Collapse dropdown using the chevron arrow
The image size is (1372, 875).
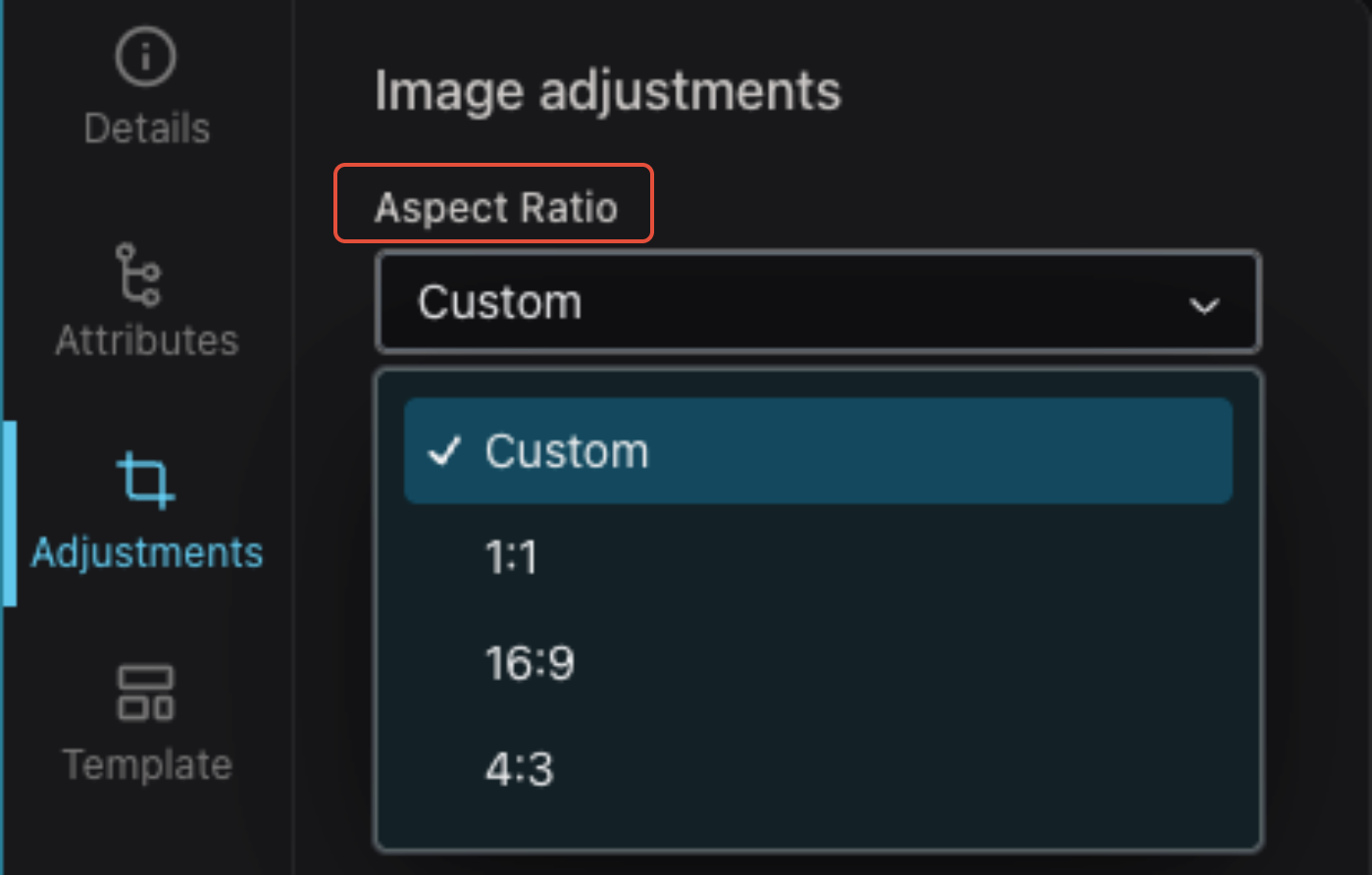click(1204, 306)
